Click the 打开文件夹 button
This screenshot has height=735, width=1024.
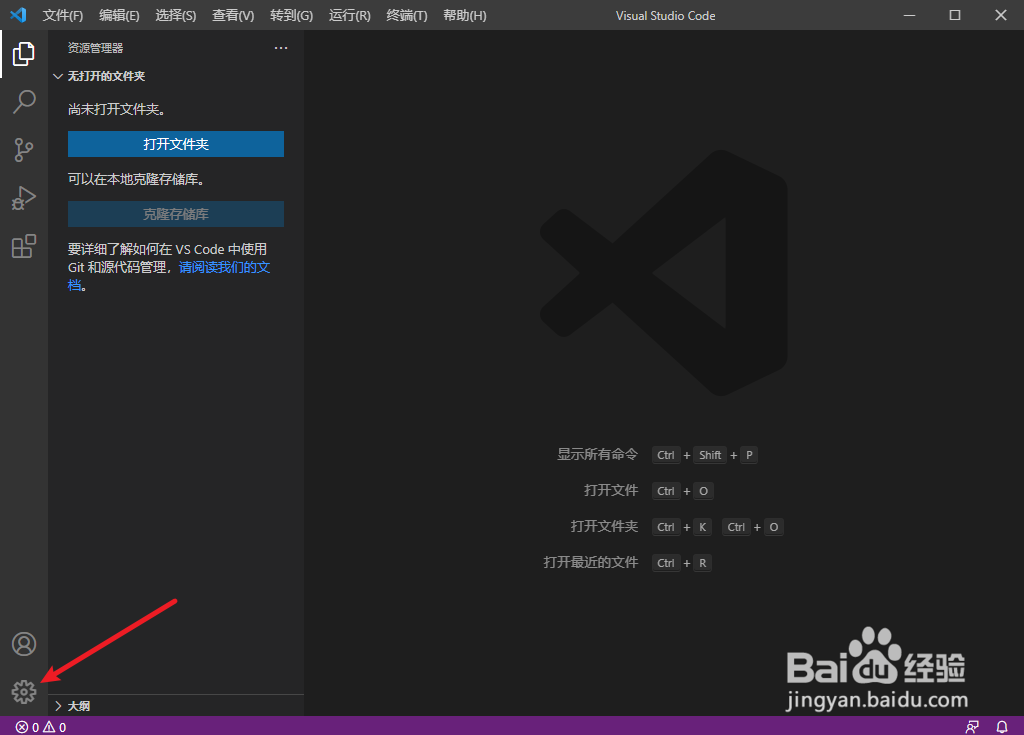176,144
